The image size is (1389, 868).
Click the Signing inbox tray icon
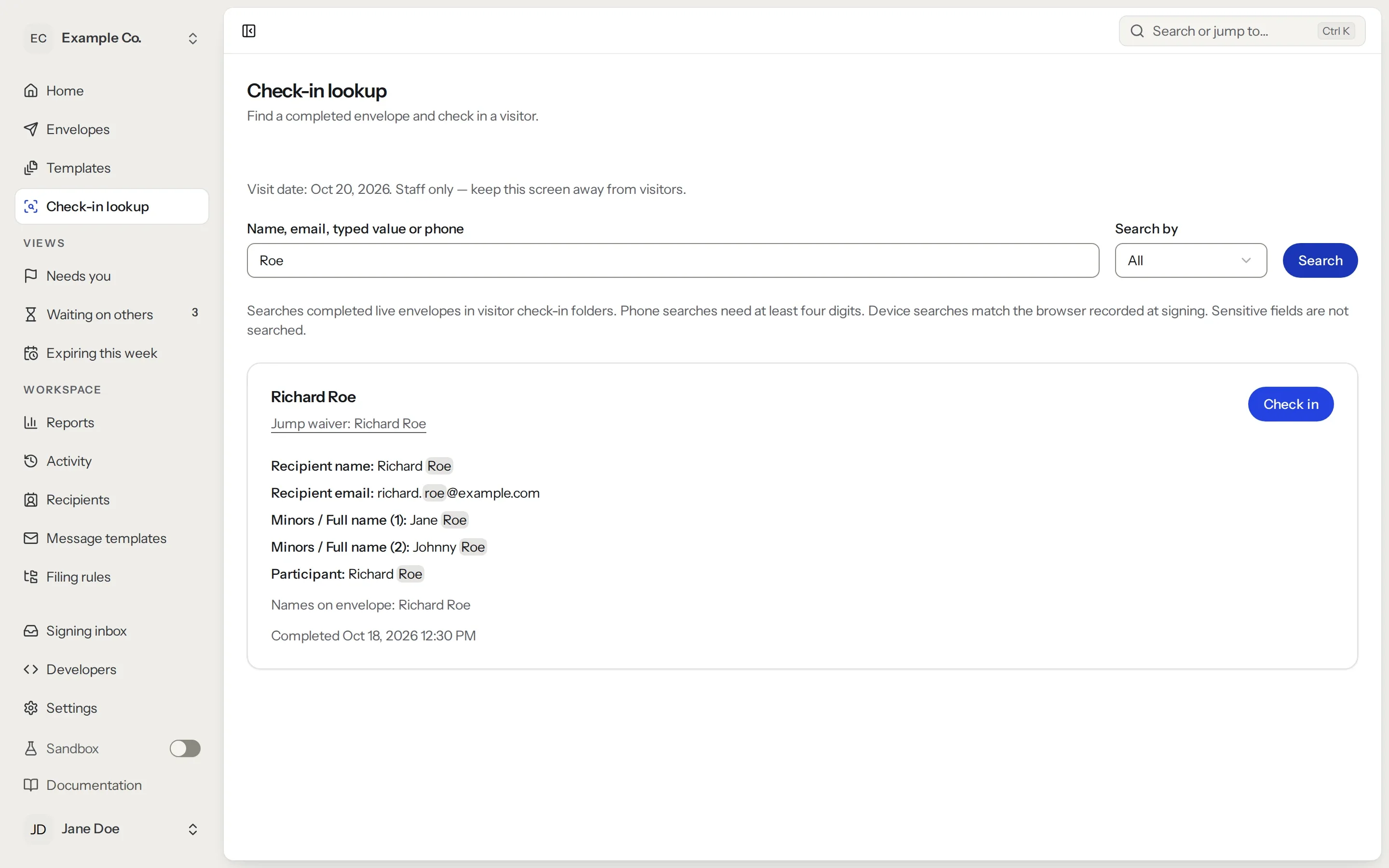click(x=31, y=631)
